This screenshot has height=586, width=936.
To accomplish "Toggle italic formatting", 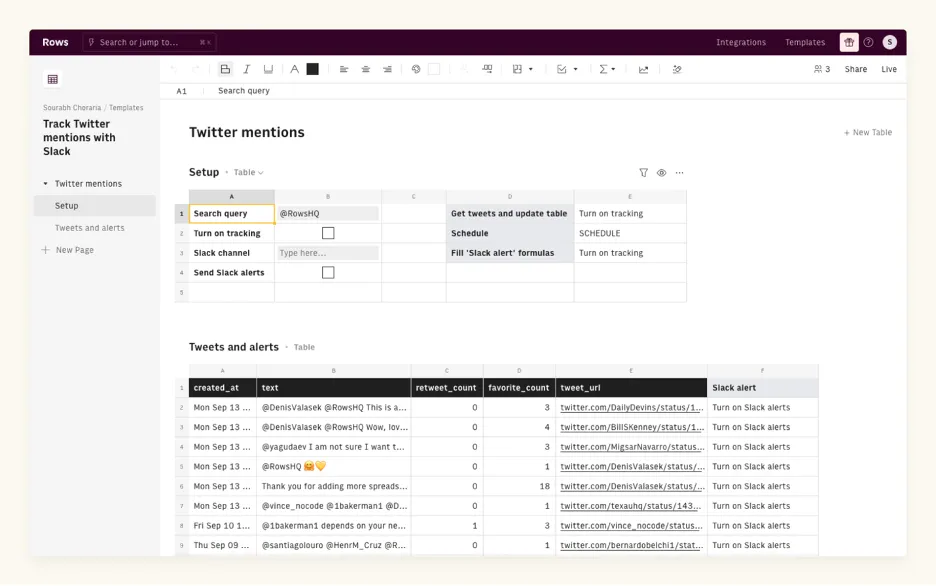I will pos(247,69).
